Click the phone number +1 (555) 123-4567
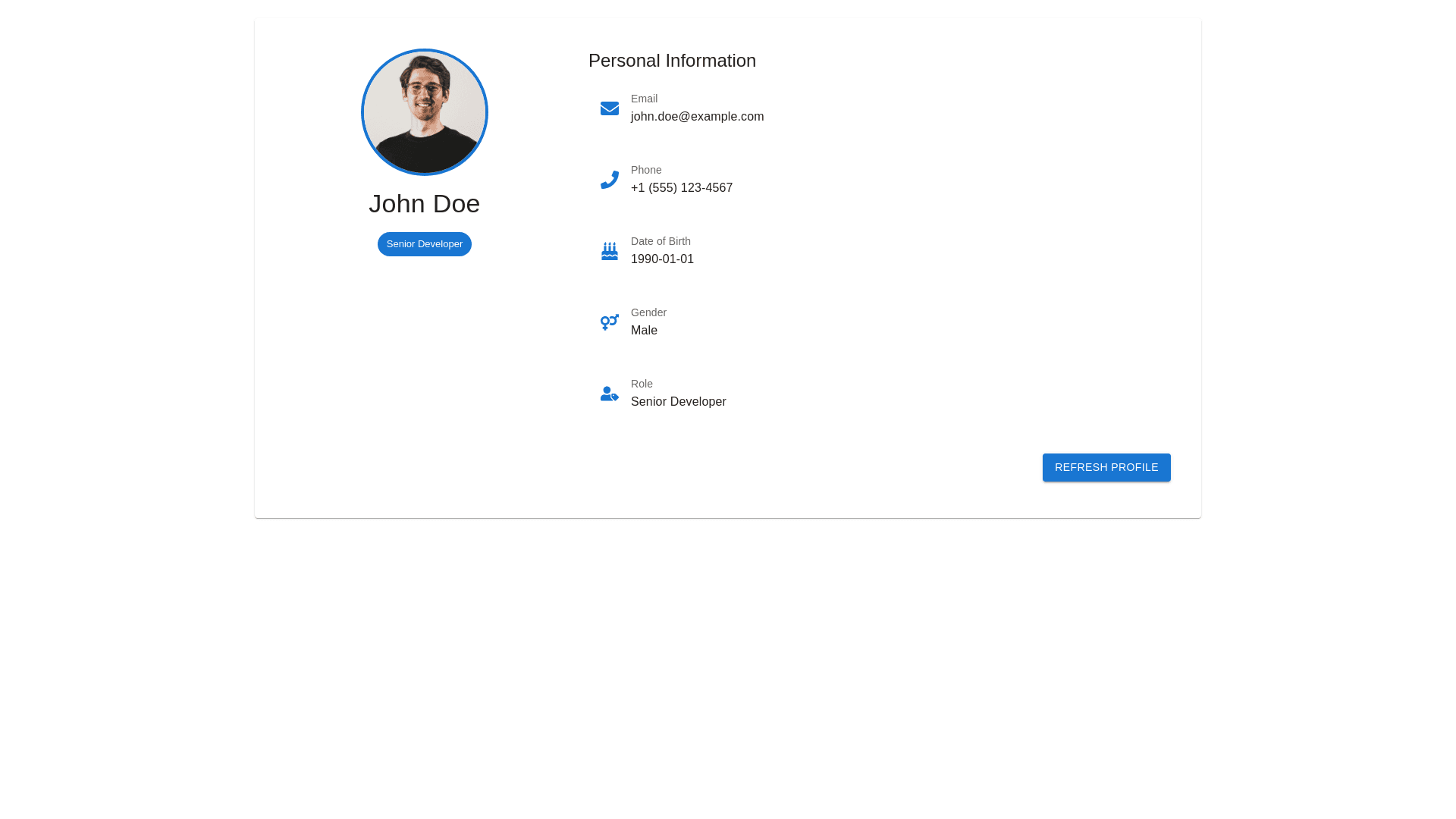The width and height of the screenshot is (1456, 819). (681, 188)
